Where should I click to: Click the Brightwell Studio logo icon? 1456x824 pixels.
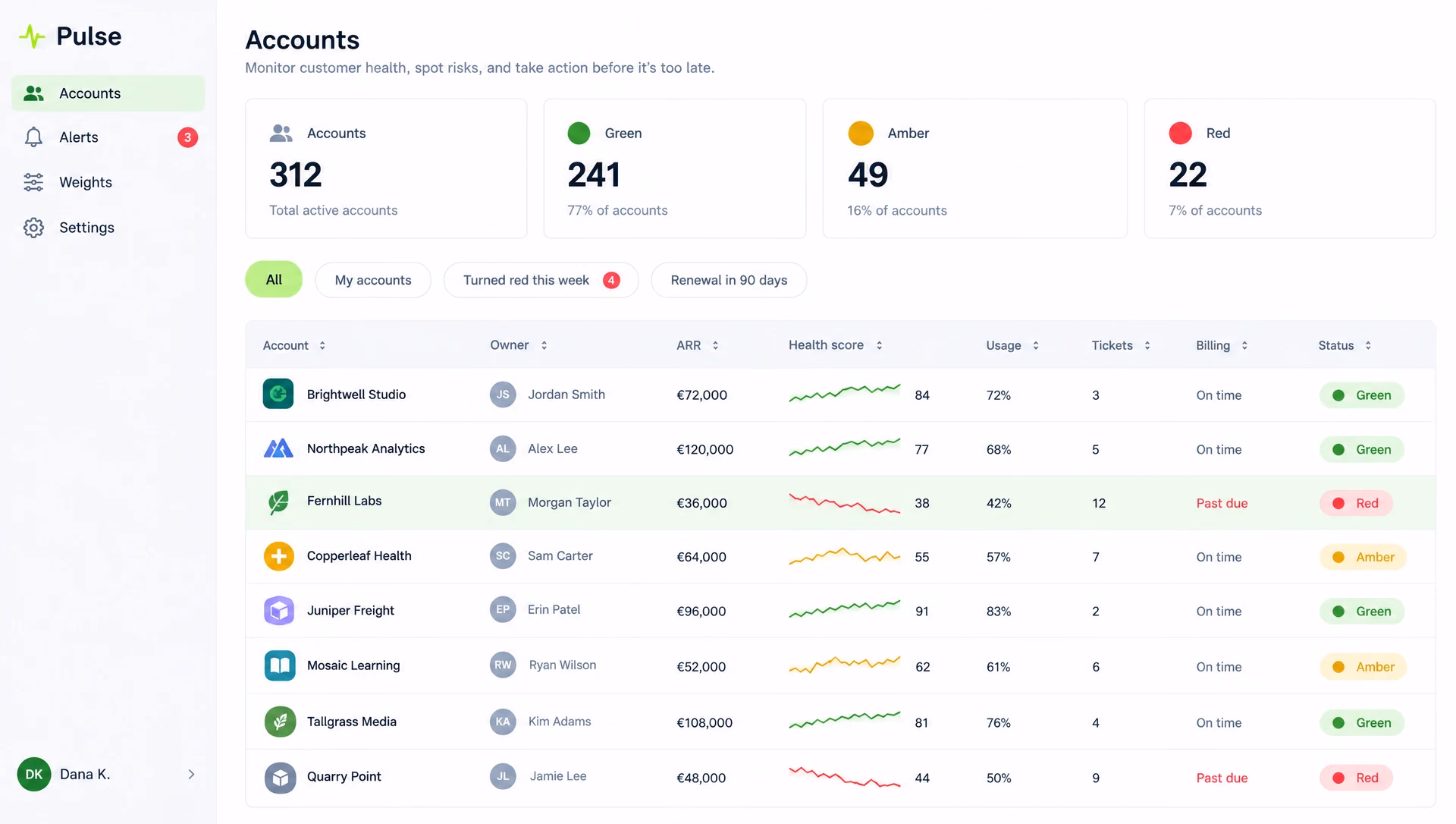[x=278, y=394]
